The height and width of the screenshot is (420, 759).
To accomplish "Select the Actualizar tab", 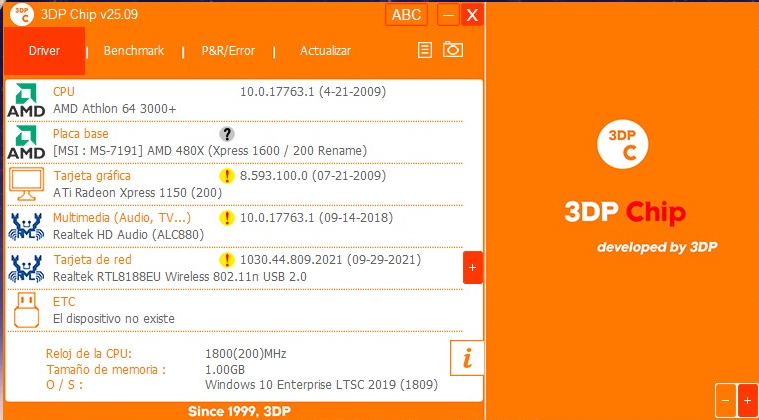I will [325, 51].
